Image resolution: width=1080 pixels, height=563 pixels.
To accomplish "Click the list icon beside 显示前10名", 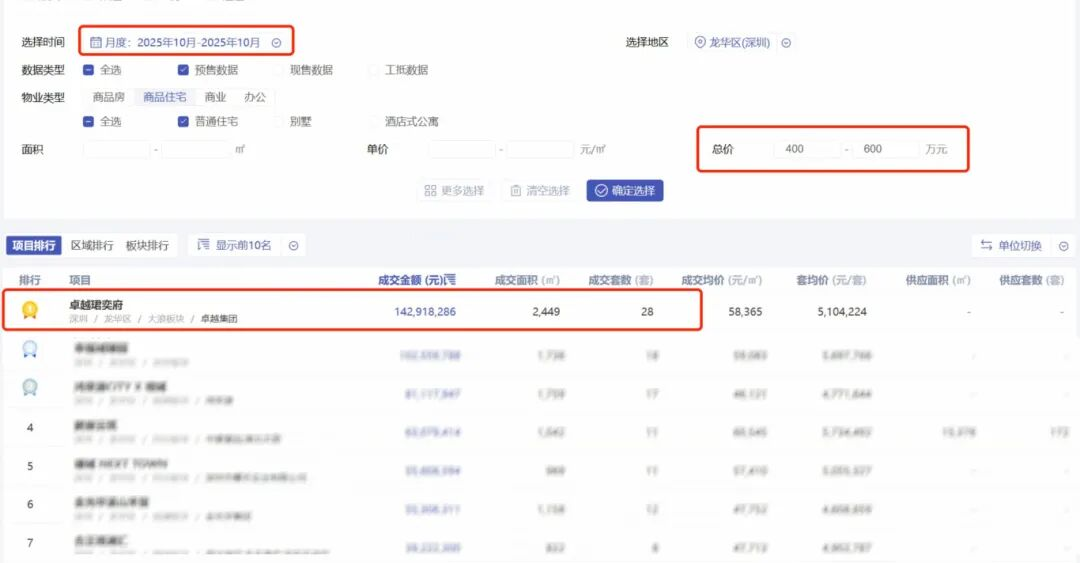I will [x=203, y=245].
